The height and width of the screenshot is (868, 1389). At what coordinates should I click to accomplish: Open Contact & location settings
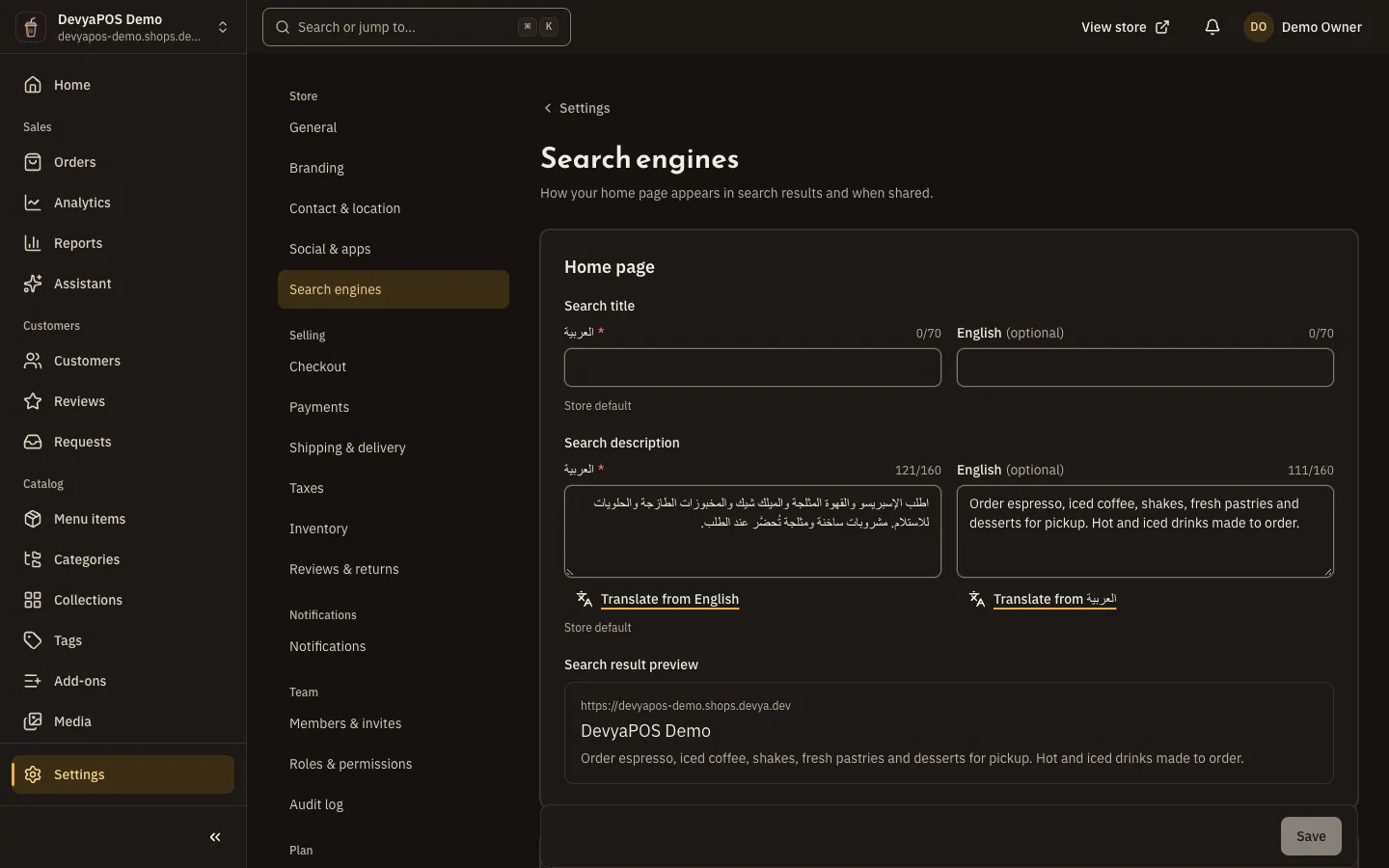pyautogui.click(x=394, y=208)
